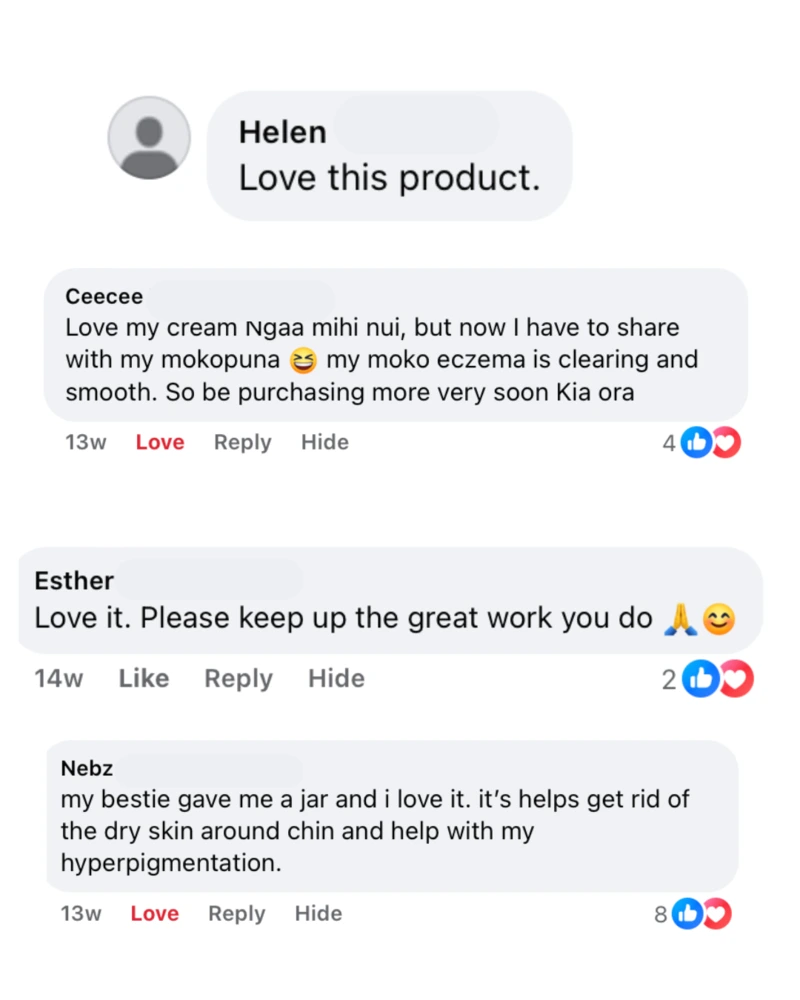This screenshot has height=1000, width=800.
Task: Open Helen's profile picture avatar
Action: click(x=149, y=139)
